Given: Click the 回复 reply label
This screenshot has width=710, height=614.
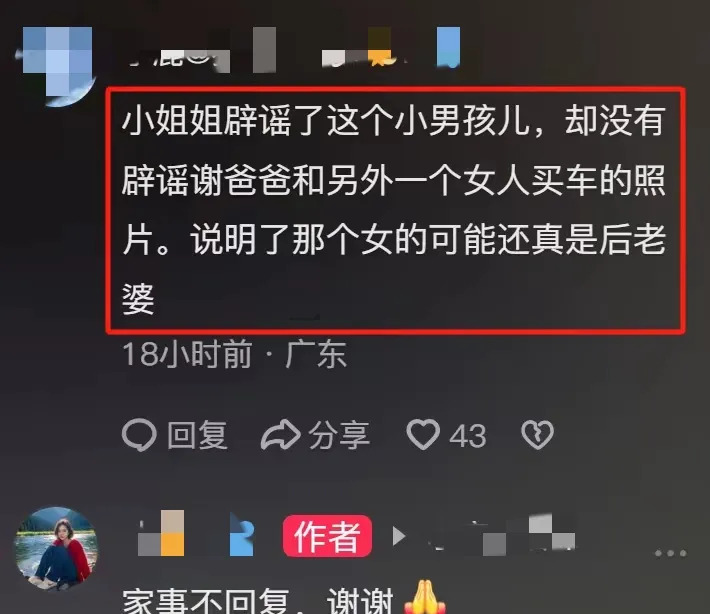Looking at the screenshot, I should coord(197,435).
